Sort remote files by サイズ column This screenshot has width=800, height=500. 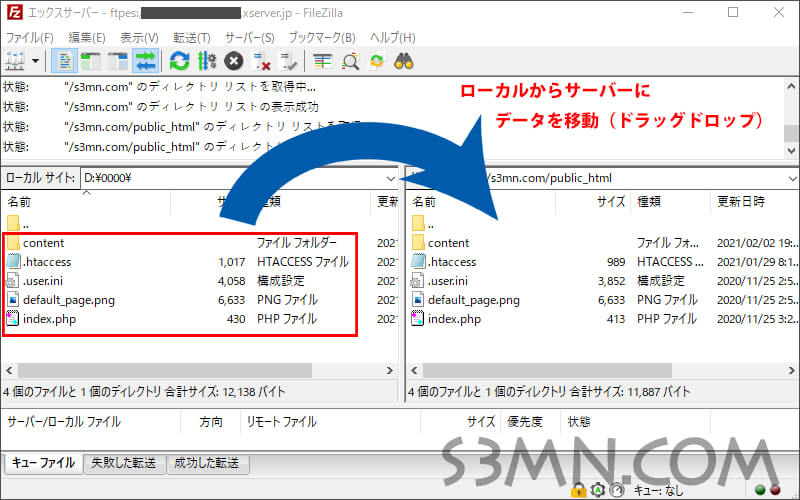(x=594, y=202)
